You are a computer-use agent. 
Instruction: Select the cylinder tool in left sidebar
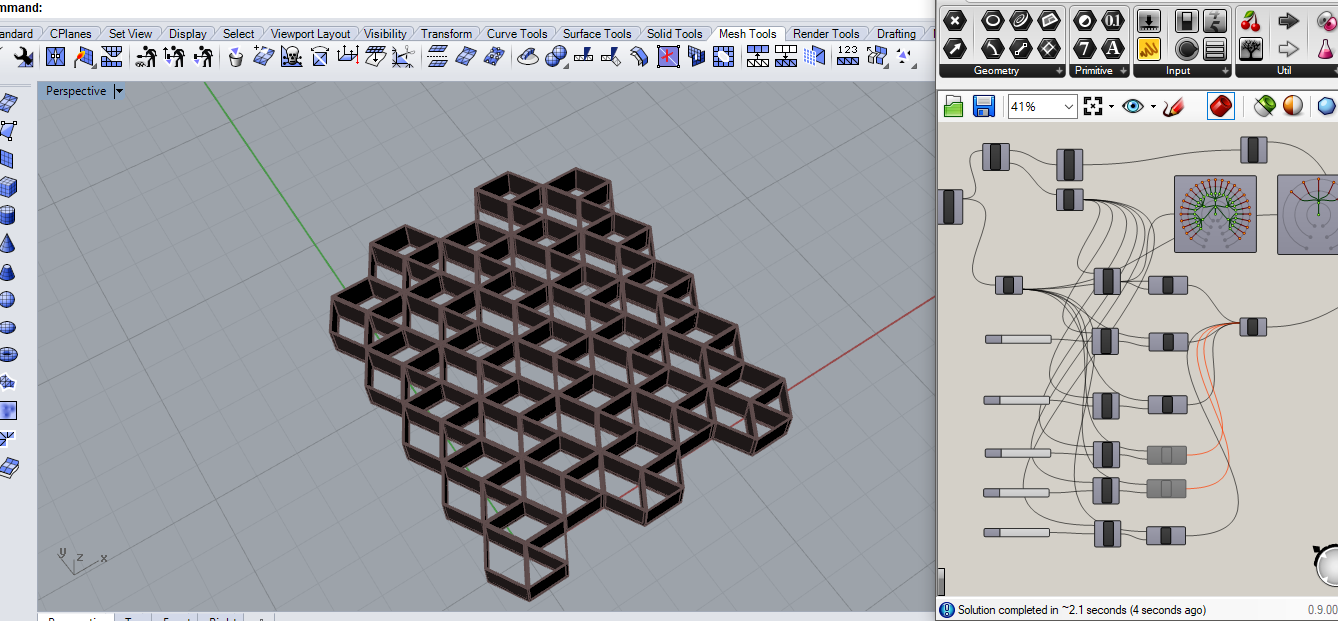(x=8, y=215)
